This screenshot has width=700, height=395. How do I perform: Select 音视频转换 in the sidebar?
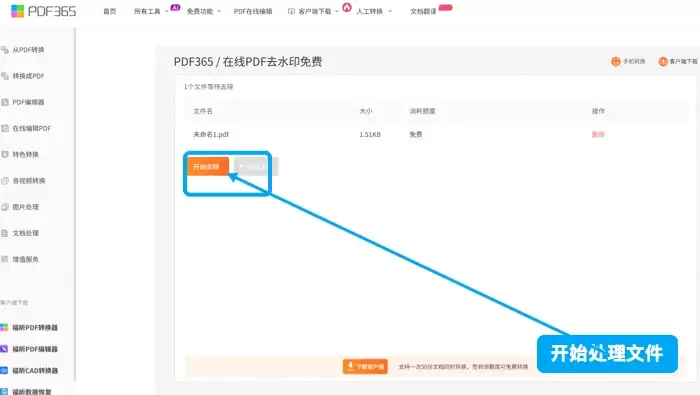click(x=29, y=181)
